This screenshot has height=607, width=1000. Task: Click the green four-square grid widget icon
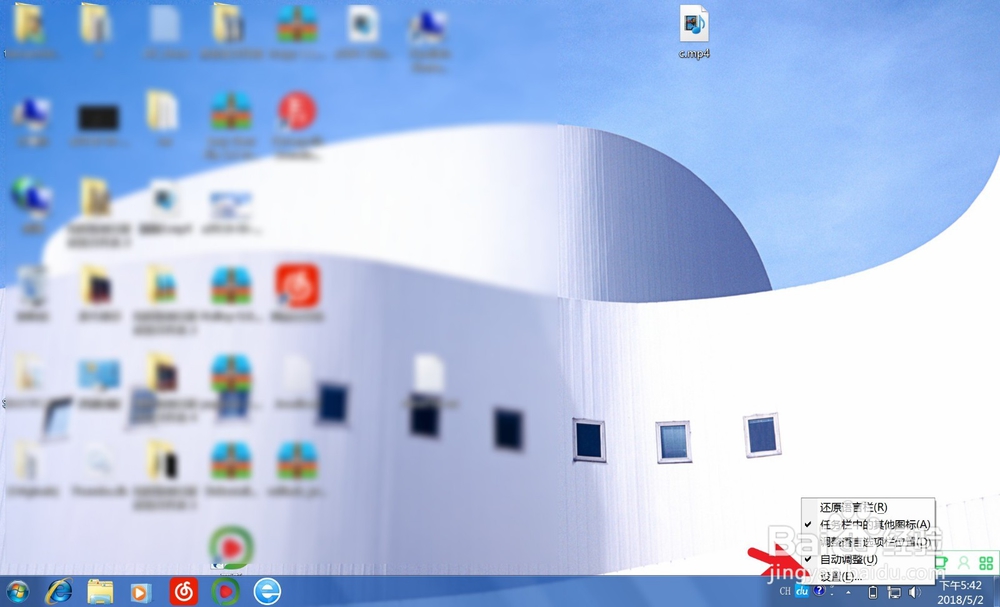click(x=986, y=563)
